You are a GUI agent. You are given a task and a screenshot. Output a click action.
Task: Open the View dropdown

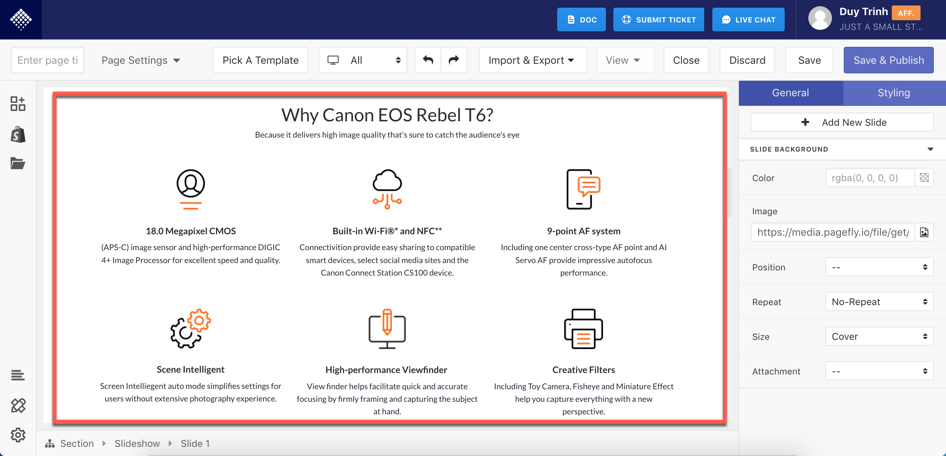[625, 60]
